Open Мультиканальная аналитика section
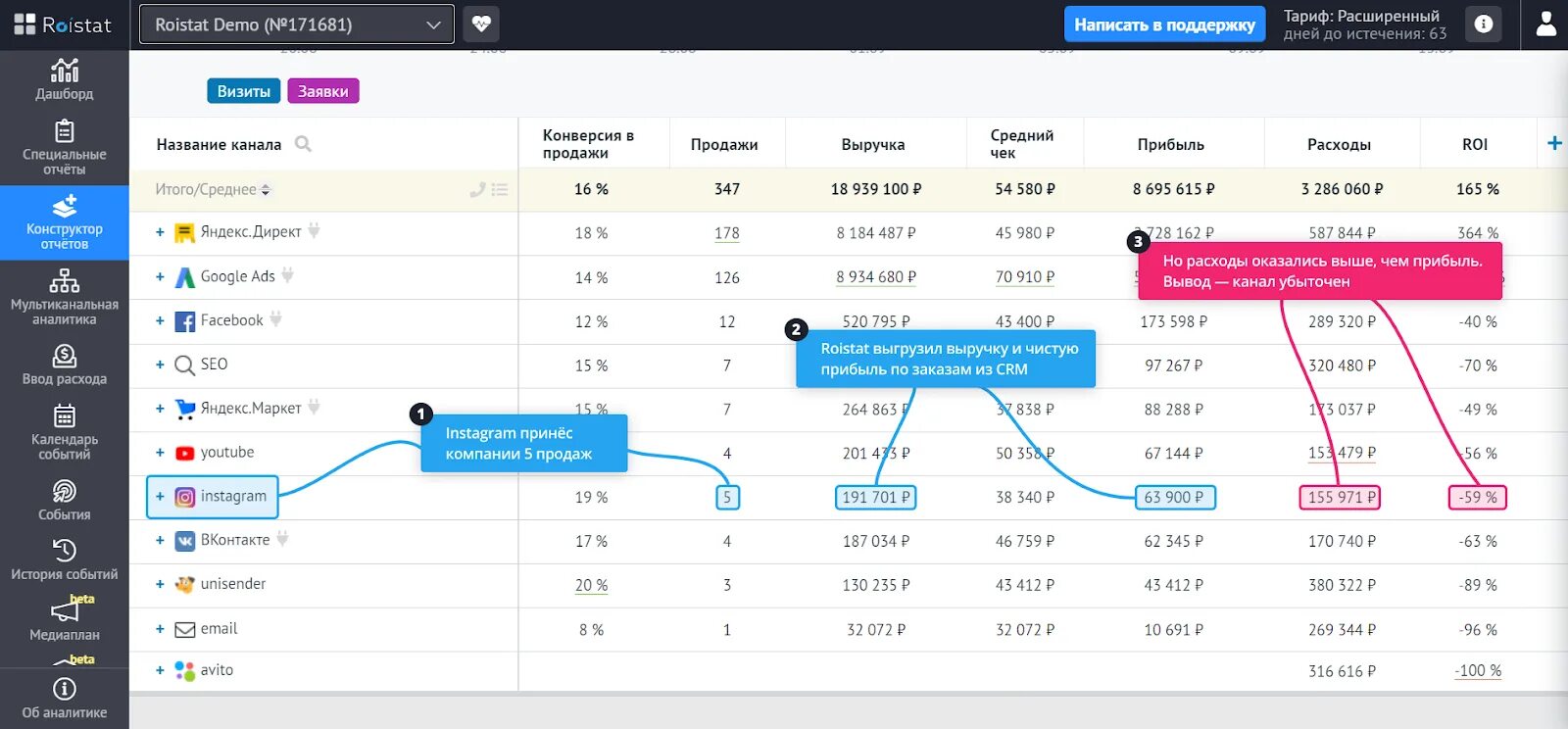The height and width of the screenshot is (729, 1568). point(65,297)
